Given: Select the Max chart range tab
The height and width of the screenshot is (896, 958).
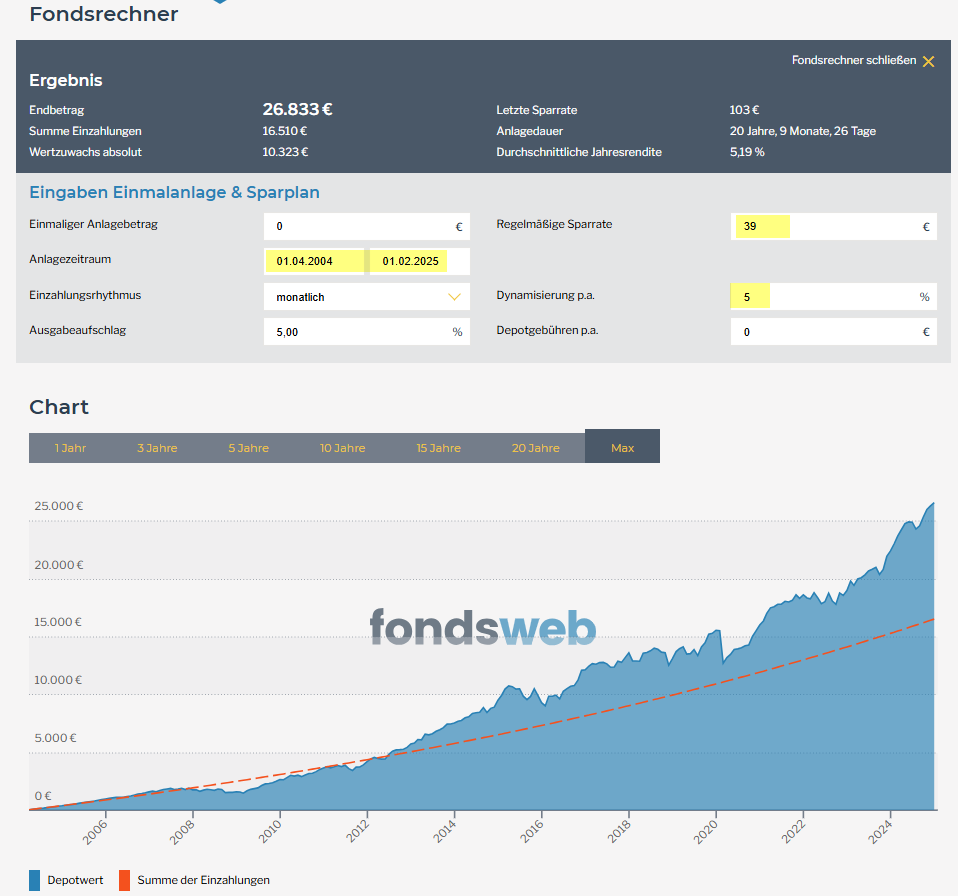Looking at the screenshot, I should point(622,446).
